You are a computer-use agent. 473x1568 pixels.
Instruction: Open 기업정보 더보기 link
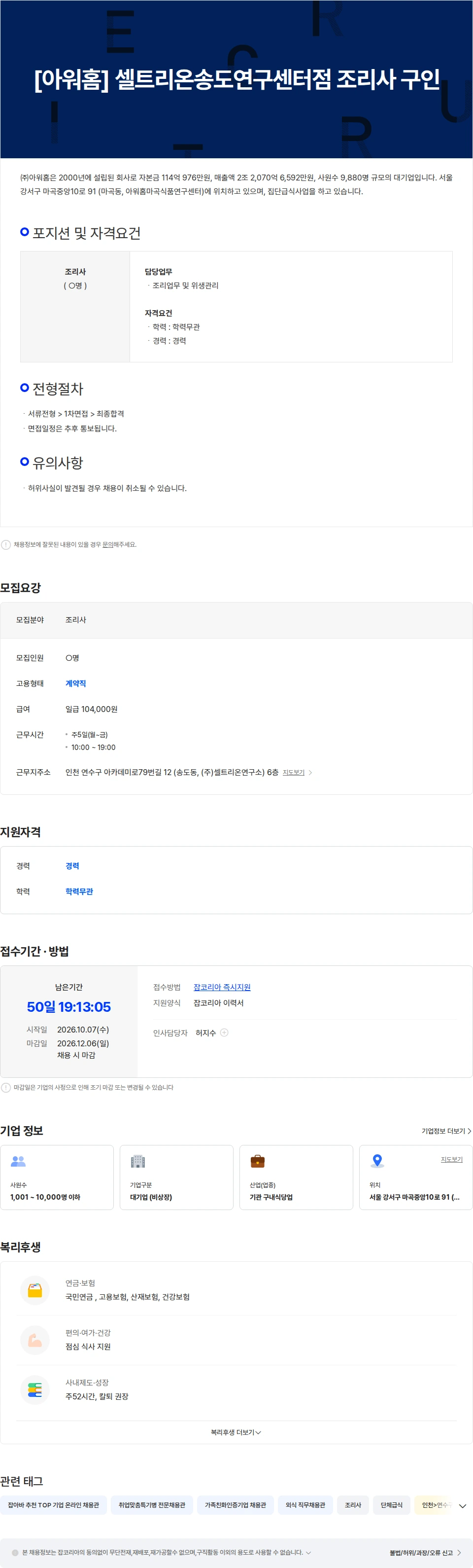[x=446, y=1131]
